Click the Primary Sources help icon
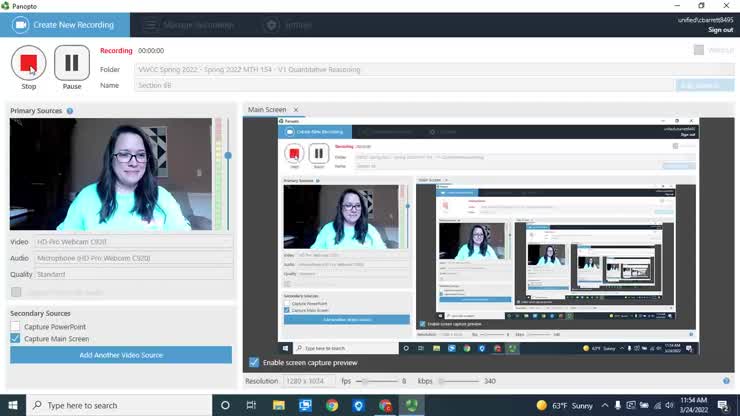This screenshot has width=740, height=416. point(70,111)
